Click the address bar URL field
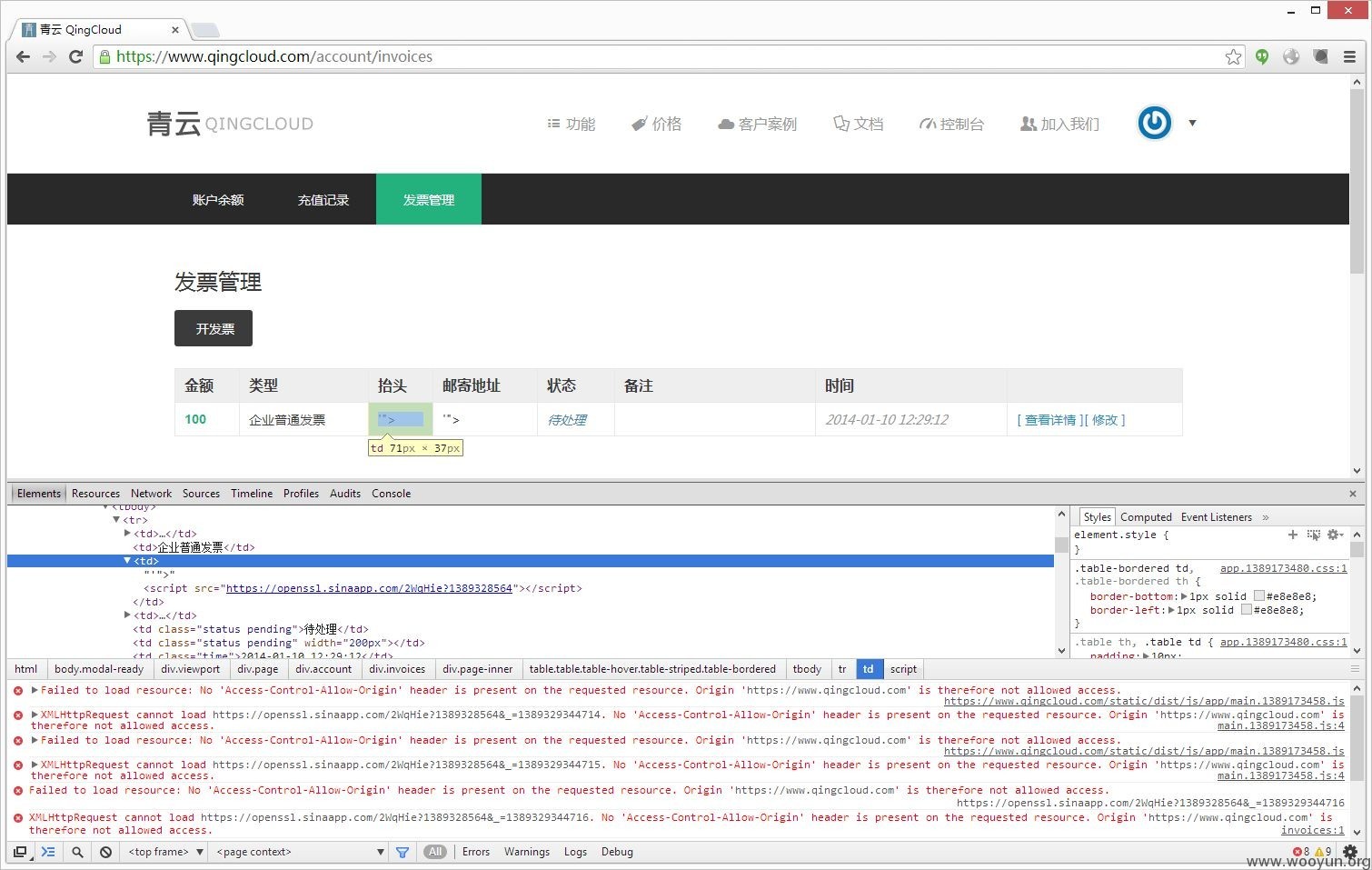Viewport: 1372px width, 870px height. [x=668, y=56]
